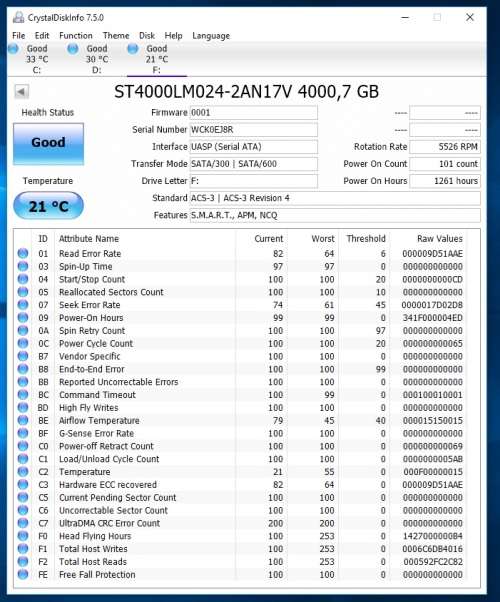Close the CrystalDiskInfo window
The width and height of the screenshot is (500, 602).
click(470, 18)
